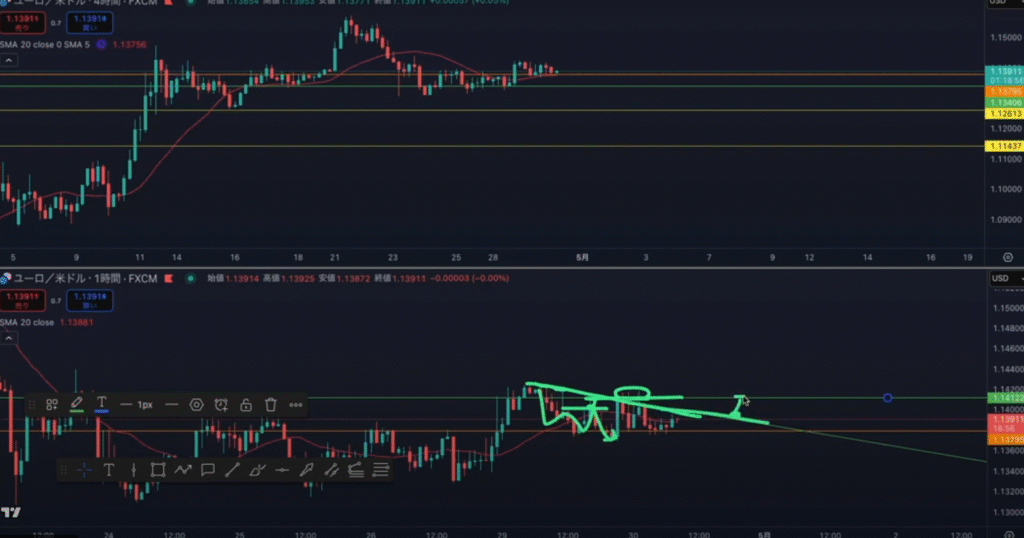Screen dimensions: 1024x538
Task: Change text color with the T icon
Action: coord(101,404)
